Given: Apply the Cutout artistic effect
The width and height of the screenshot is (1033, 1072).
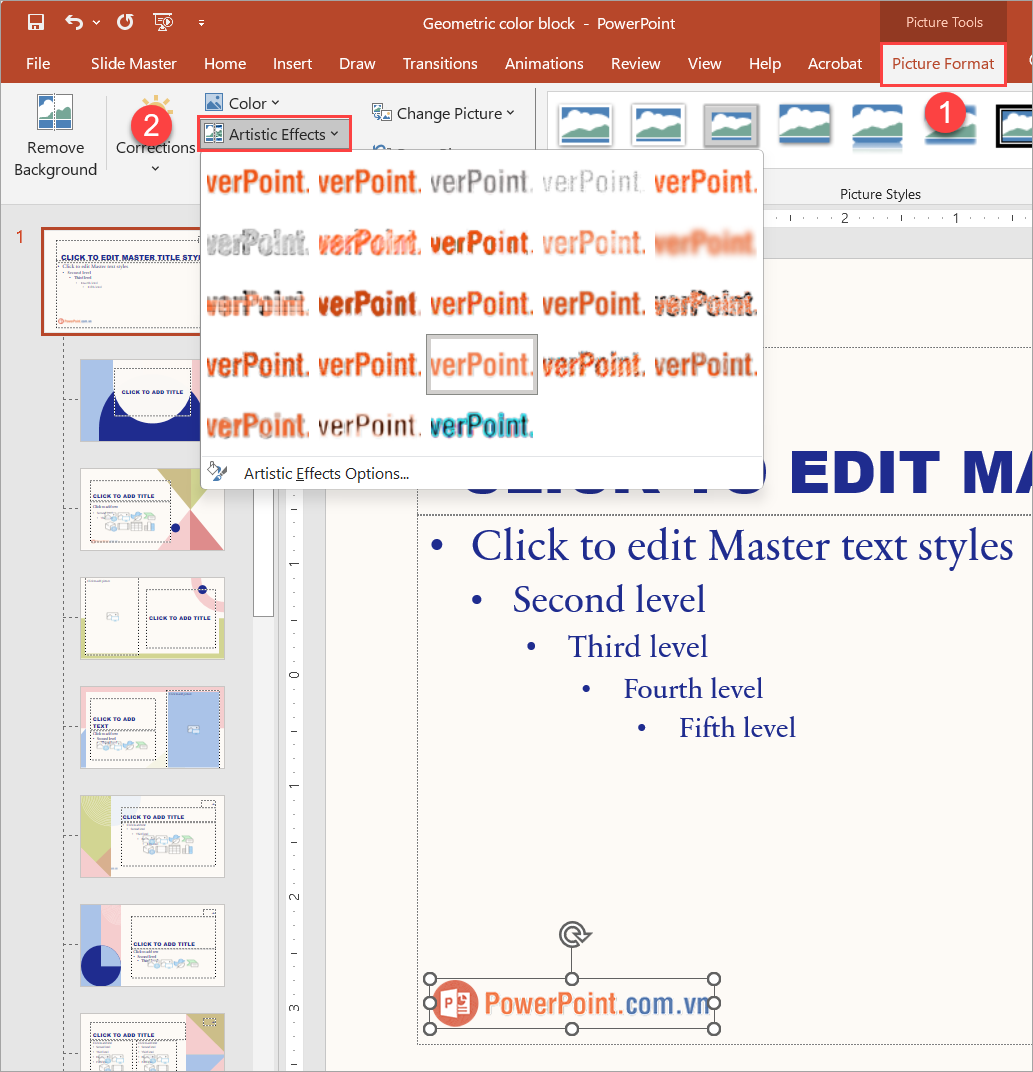Looking at the screenshot, I should point(256,425).
